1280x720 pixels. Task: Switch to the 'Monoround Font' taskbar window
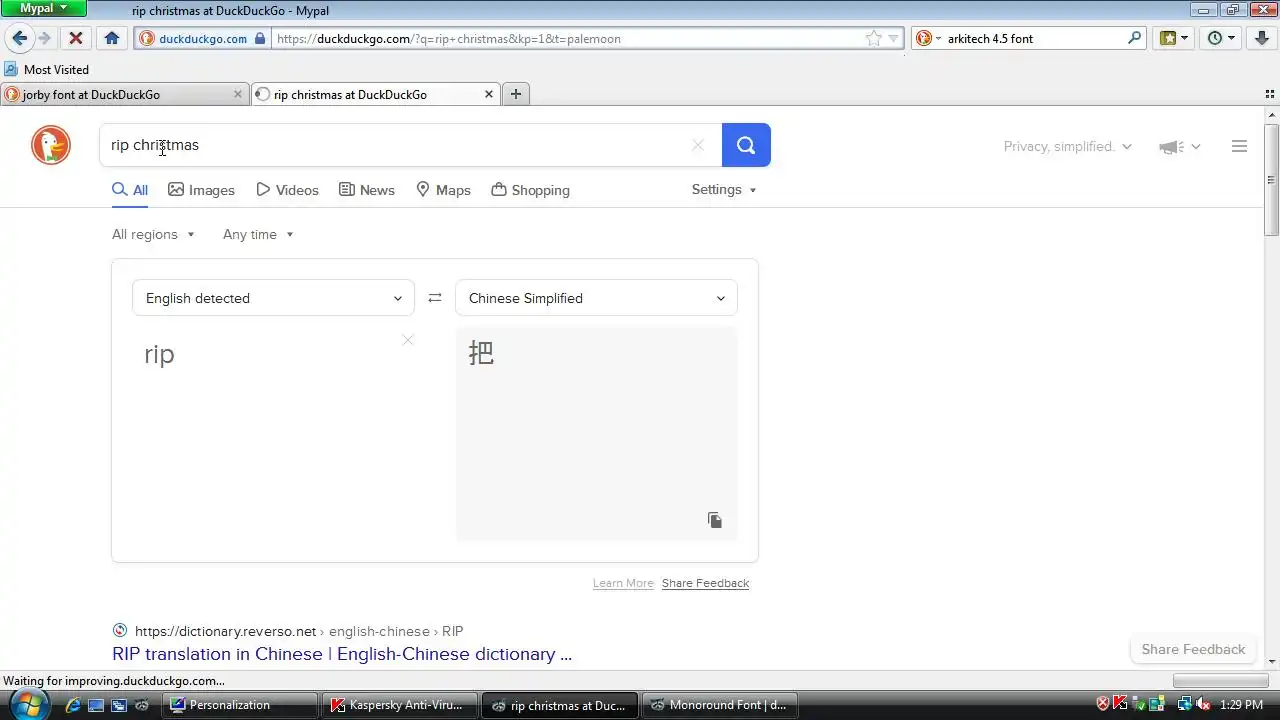720,705
